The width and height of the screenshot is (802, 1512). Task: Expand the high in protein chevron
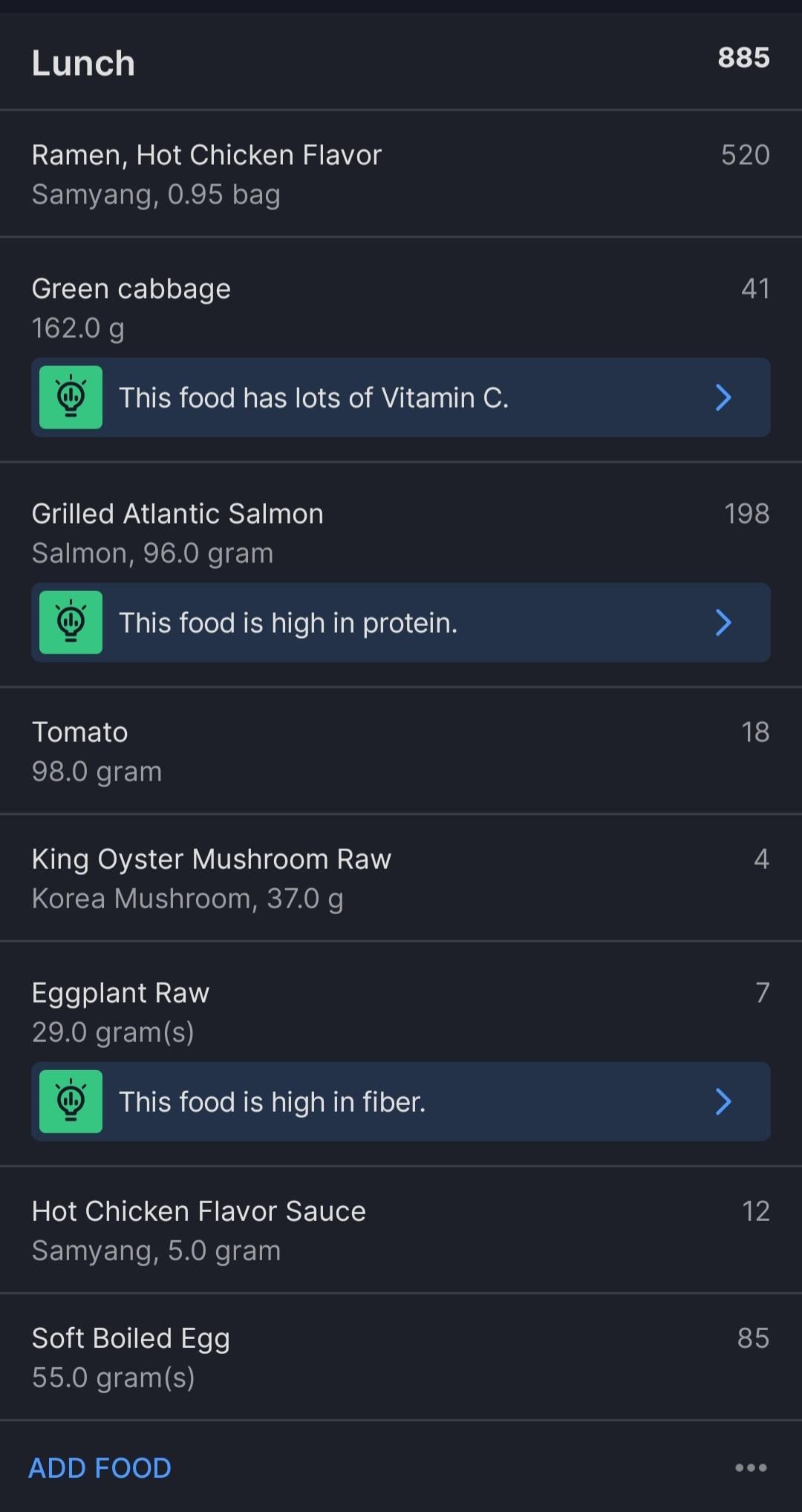(723, 622)
